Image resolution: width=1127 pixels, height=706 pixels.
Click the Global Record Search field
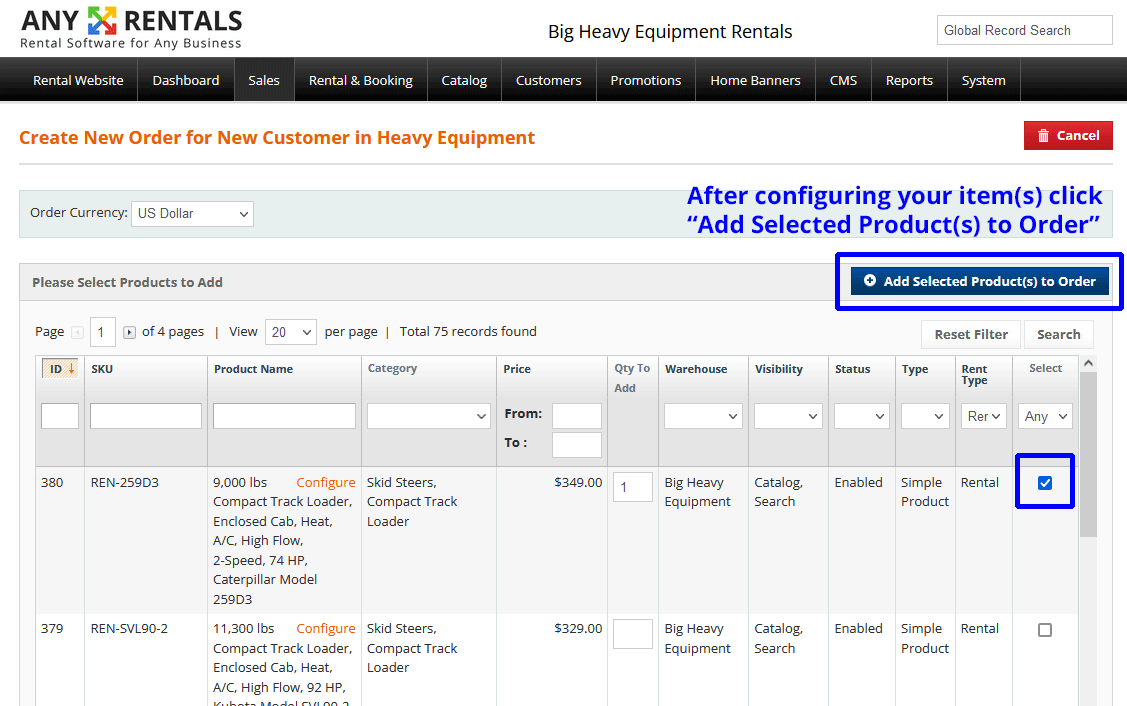pyautogui.click(x=1024, y=30)
